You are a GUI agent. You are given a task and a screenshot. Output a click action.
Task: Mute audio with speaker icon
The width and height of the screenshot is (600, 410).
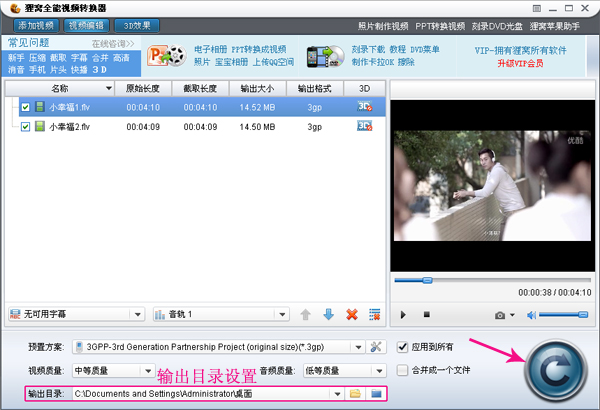[531, 315]
